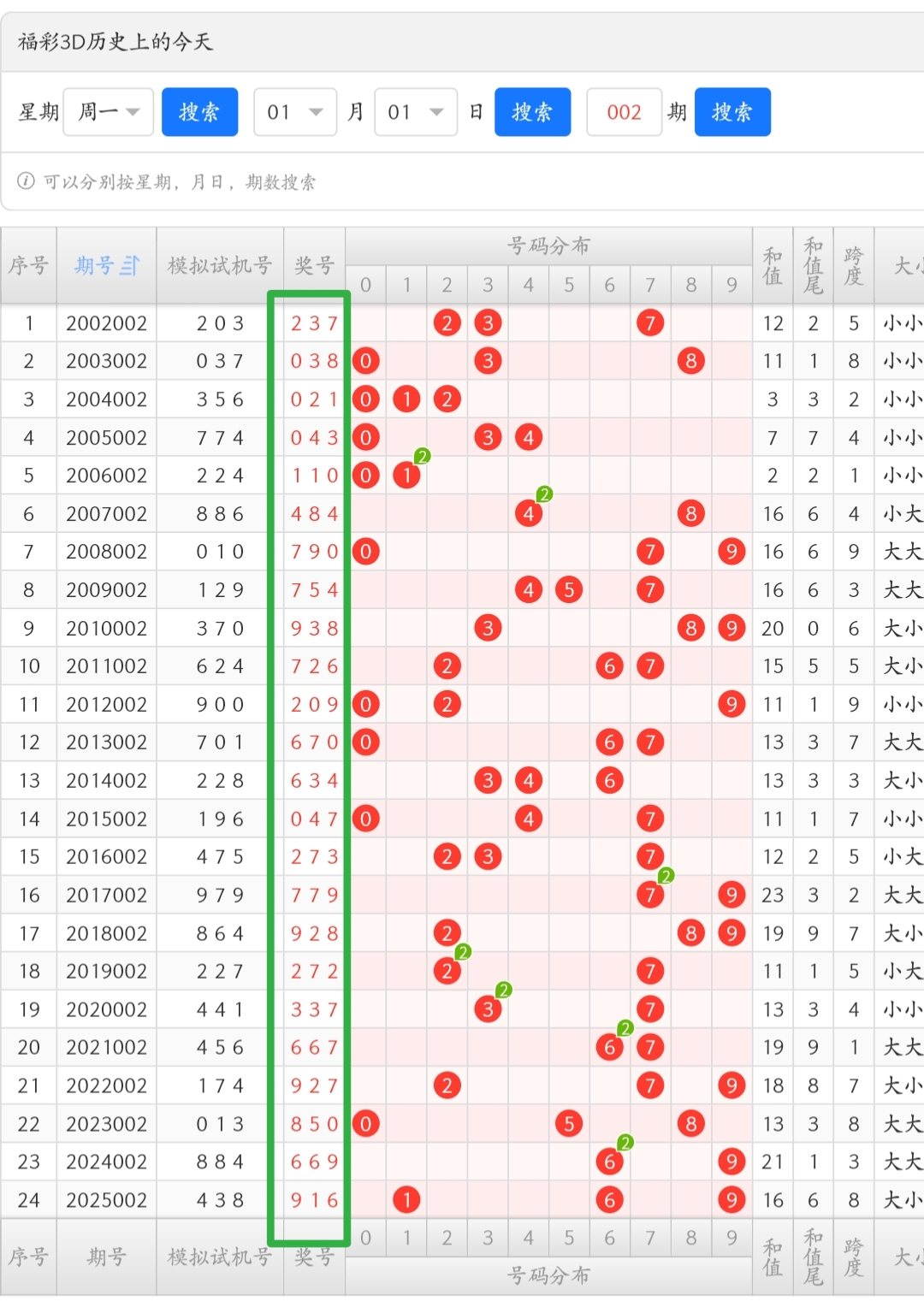
Task: Click sum value 21 in row 2024002
Action: [x=773, y=1162]
